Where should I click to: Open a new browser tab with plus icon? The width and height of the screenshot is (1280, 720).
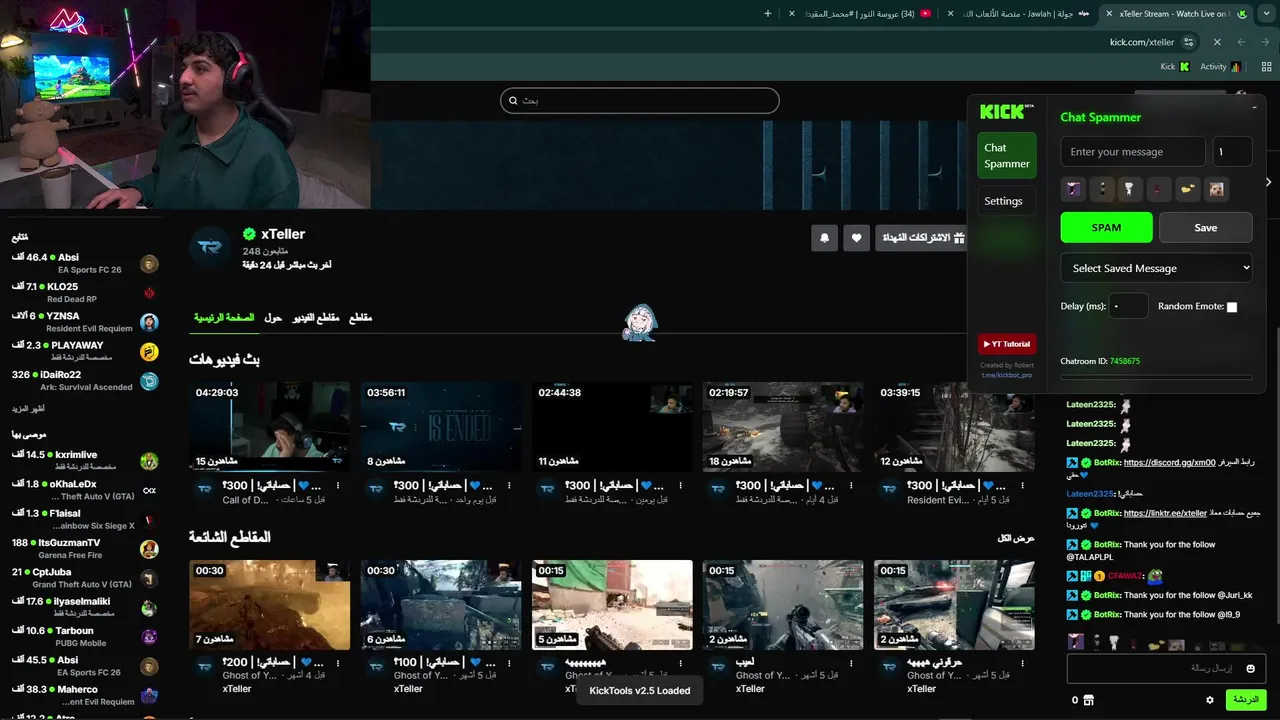(x=768, y=14)
